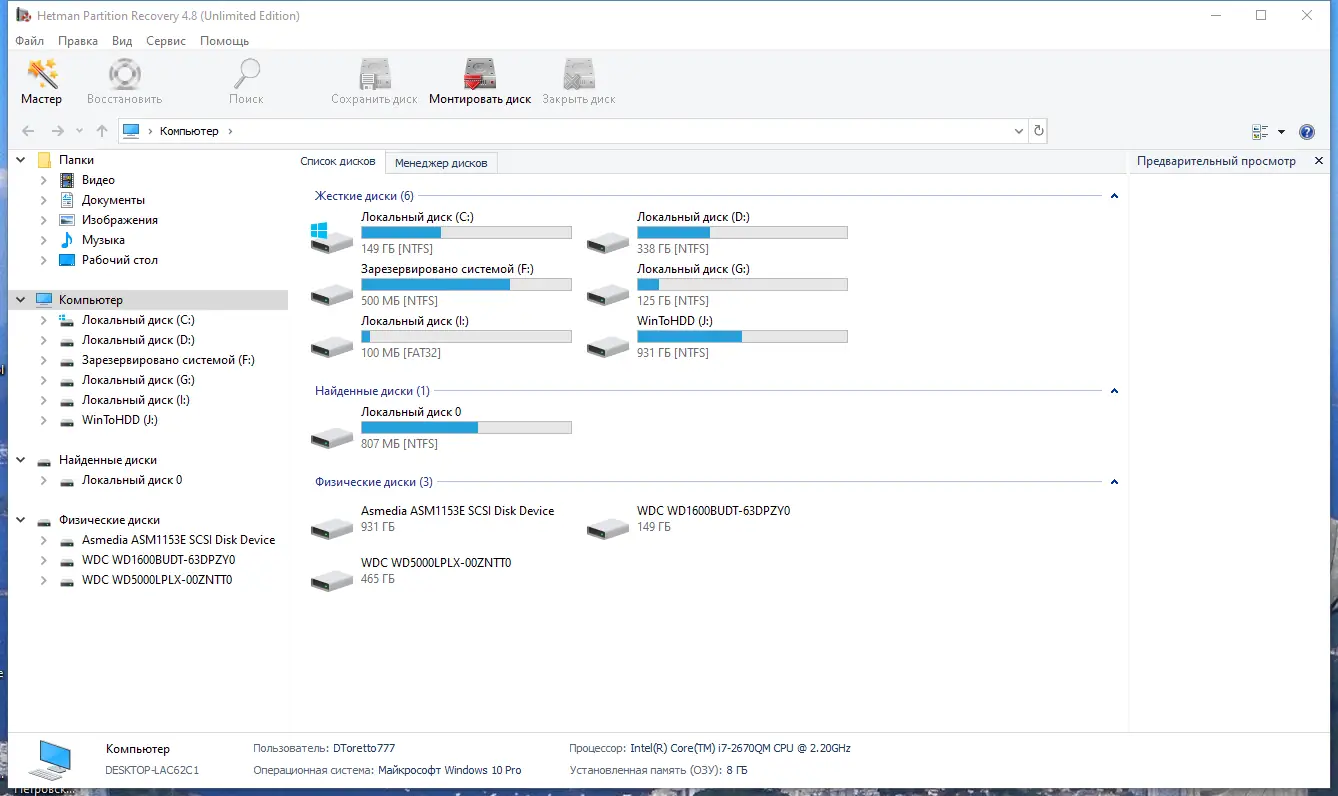Click the Восстановить lifebuoy toolbar icon

(124, 74)
